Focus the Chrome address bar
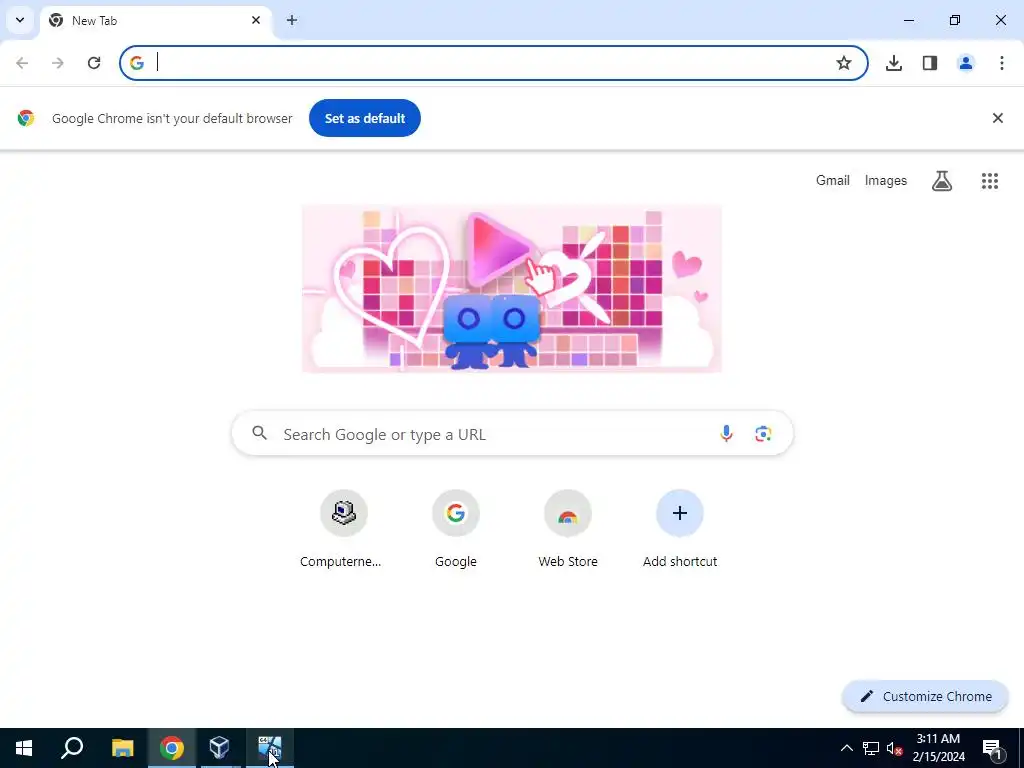 pyautogui.click(x=494, y=63)
